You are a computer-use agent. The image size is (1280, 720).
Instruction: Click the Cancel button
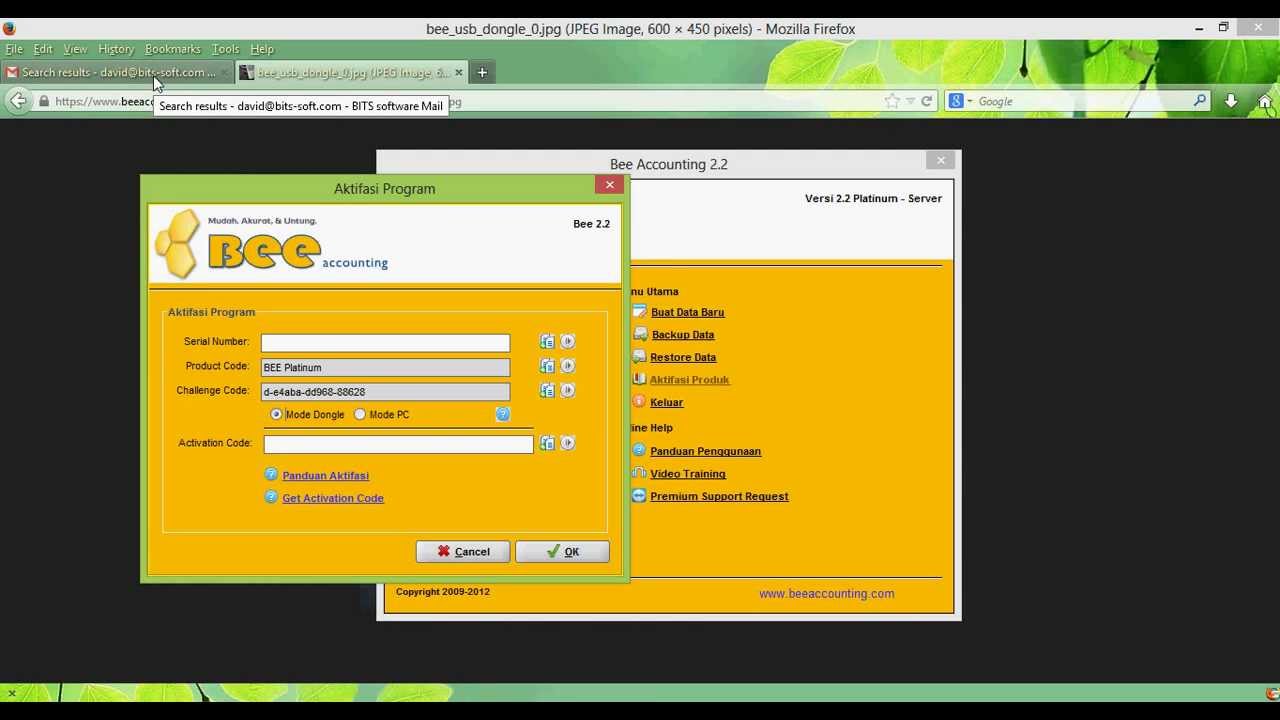[462, 552]
